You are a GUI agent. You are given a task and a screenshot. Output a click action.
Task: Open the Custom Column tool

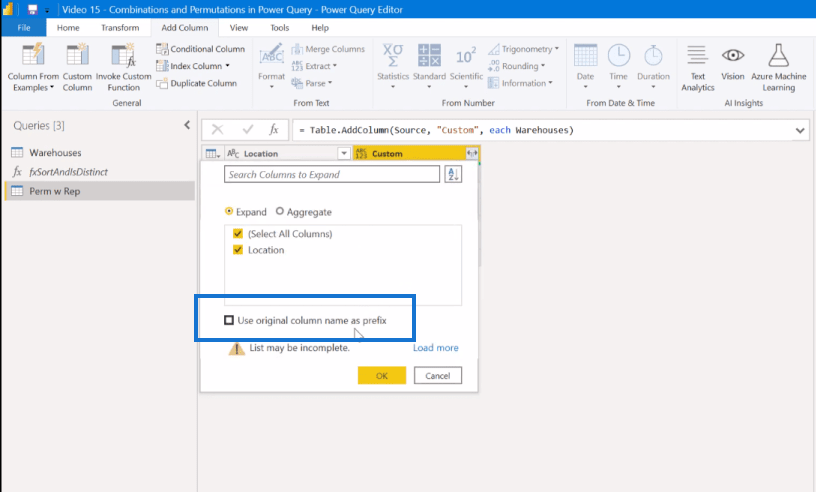tap(77, 68)
